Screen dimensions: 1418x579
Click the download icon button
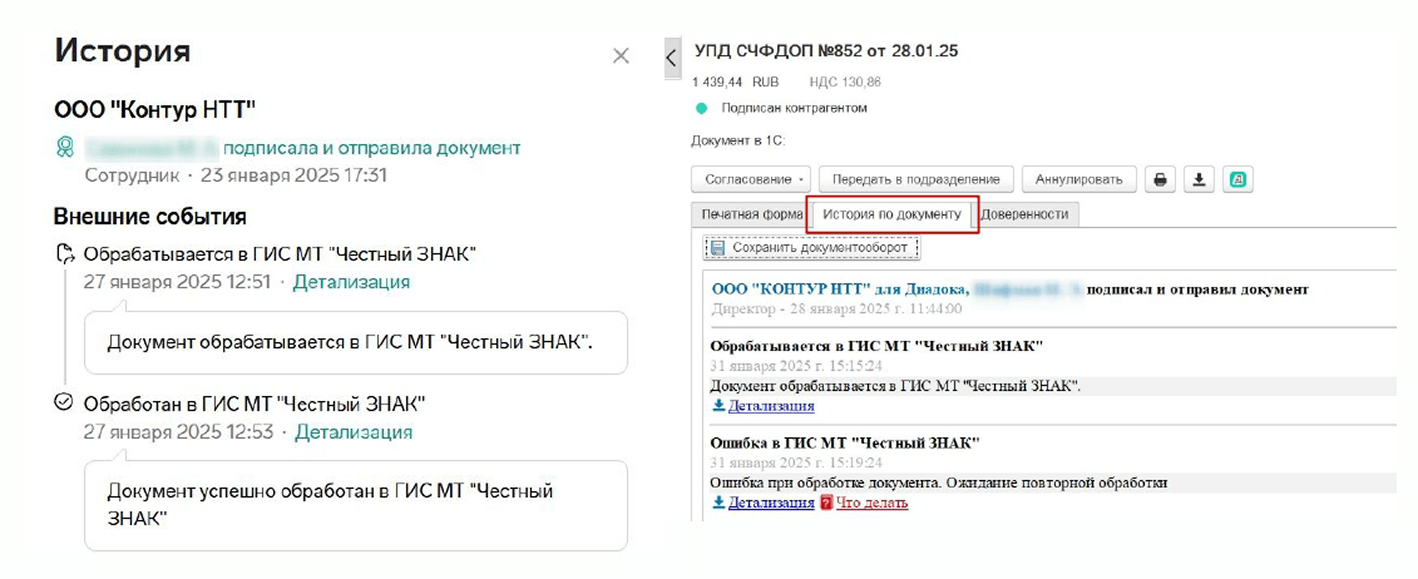pos(1199,179)
